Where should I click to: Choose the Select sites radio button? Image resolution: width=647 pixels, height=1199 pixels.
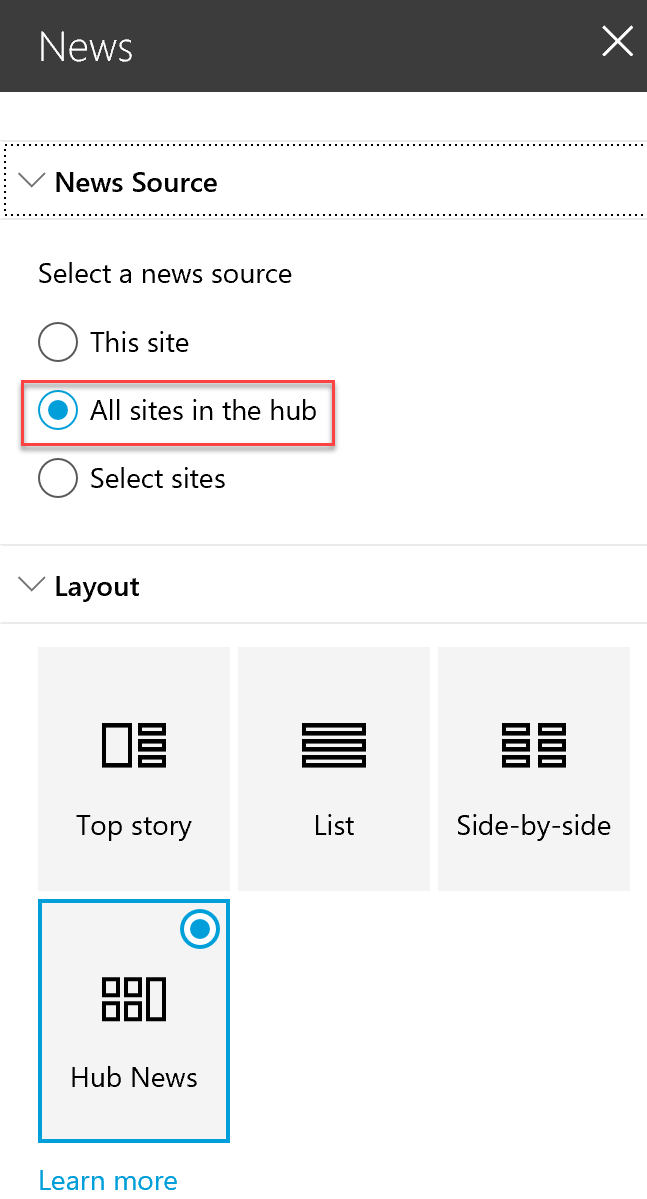[58, 479]
